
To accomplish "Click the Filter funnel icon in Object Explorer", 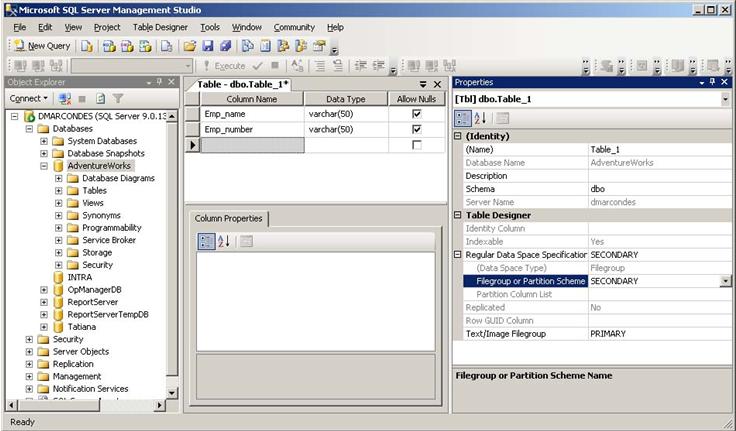I will tap(117, 99).
